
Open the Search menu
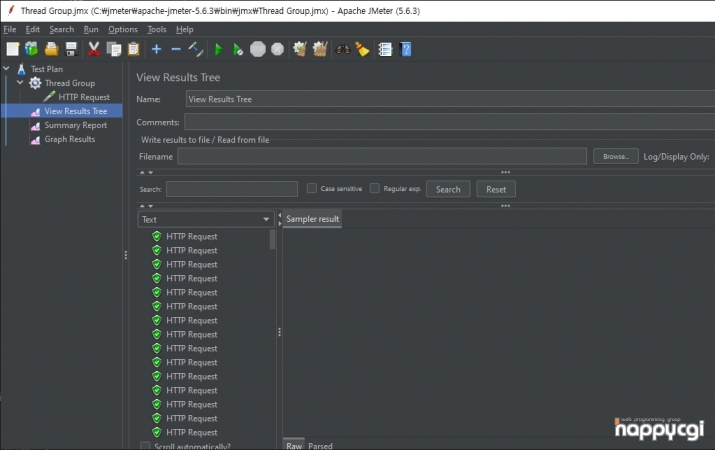(62, 29)
